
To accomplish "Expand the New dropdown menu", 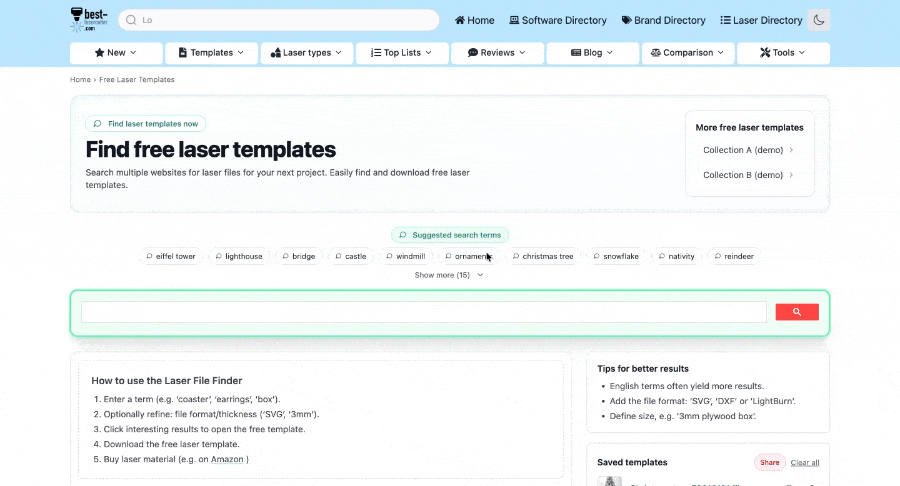I will (115, 53).
